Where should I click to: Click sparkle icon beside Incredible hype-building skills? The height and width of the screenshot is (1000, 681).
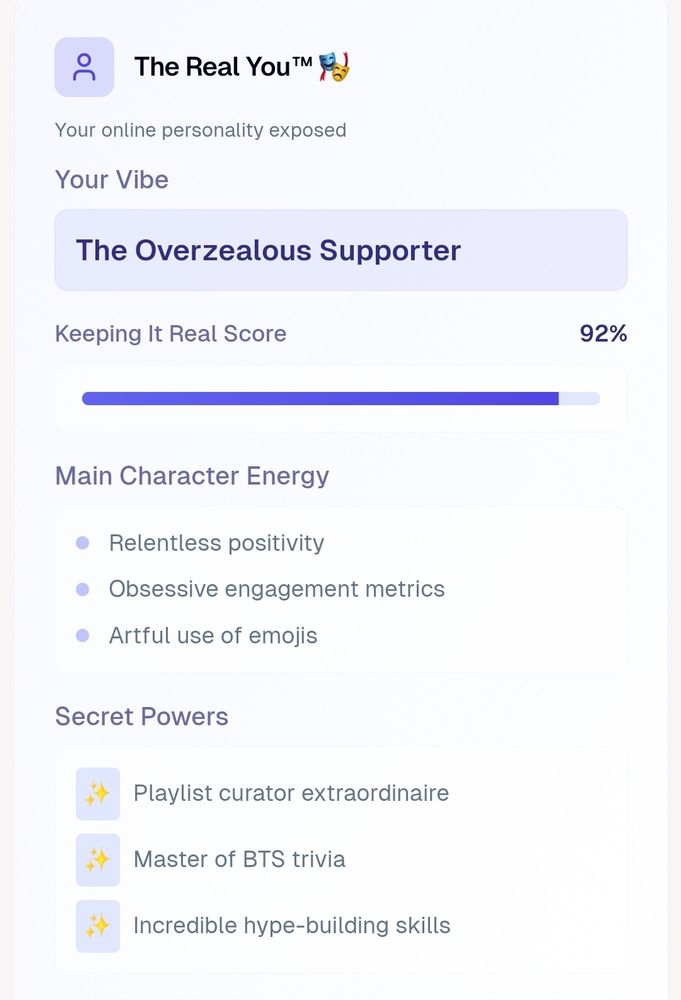[97, 926]
